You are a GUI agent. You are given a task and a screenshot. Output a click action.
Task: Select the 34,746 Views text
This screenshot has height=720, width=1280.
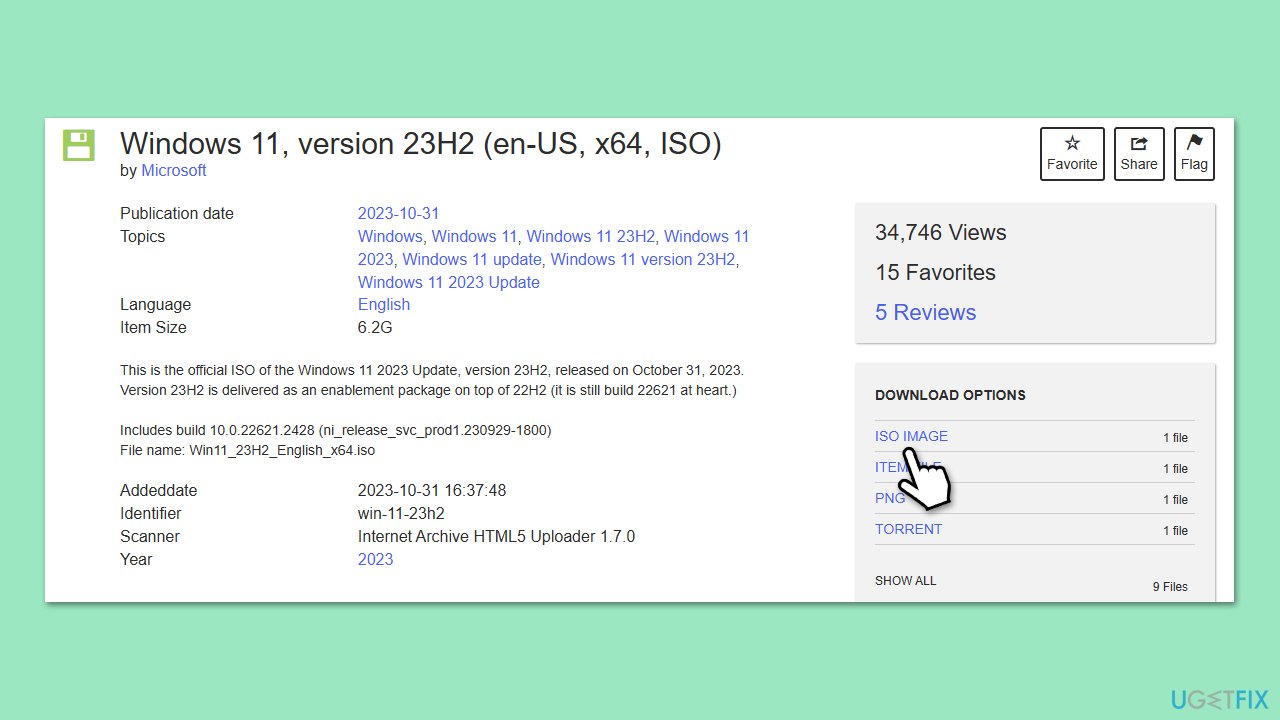pyautogui.click(x=941, y=232)
